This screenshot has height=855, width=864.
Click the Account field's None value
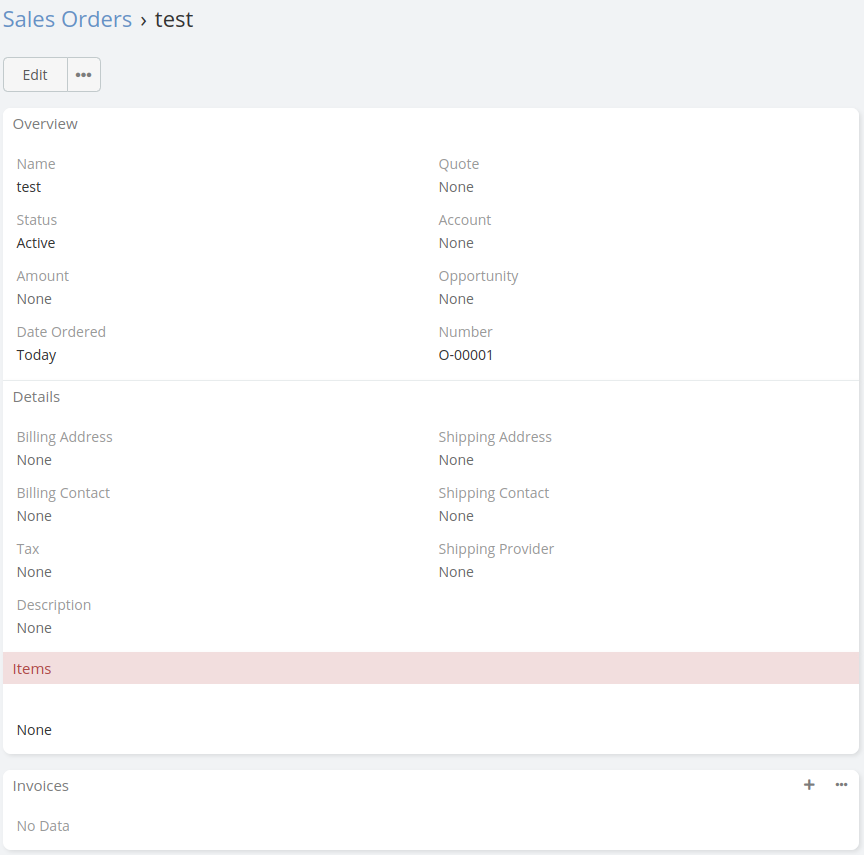pyautogui.click(x=456, y=243)
